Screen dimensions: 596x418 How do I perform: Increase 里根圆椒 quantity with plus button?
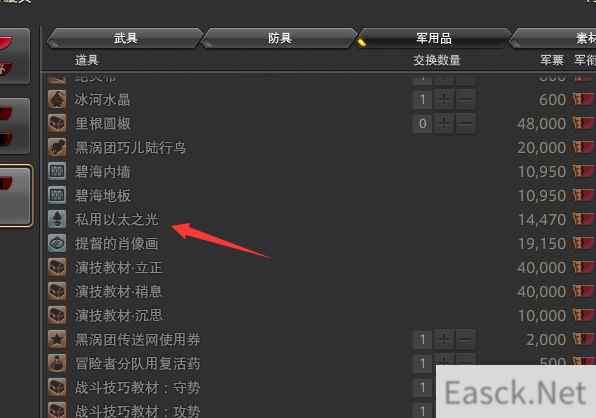tap(444, 124)
